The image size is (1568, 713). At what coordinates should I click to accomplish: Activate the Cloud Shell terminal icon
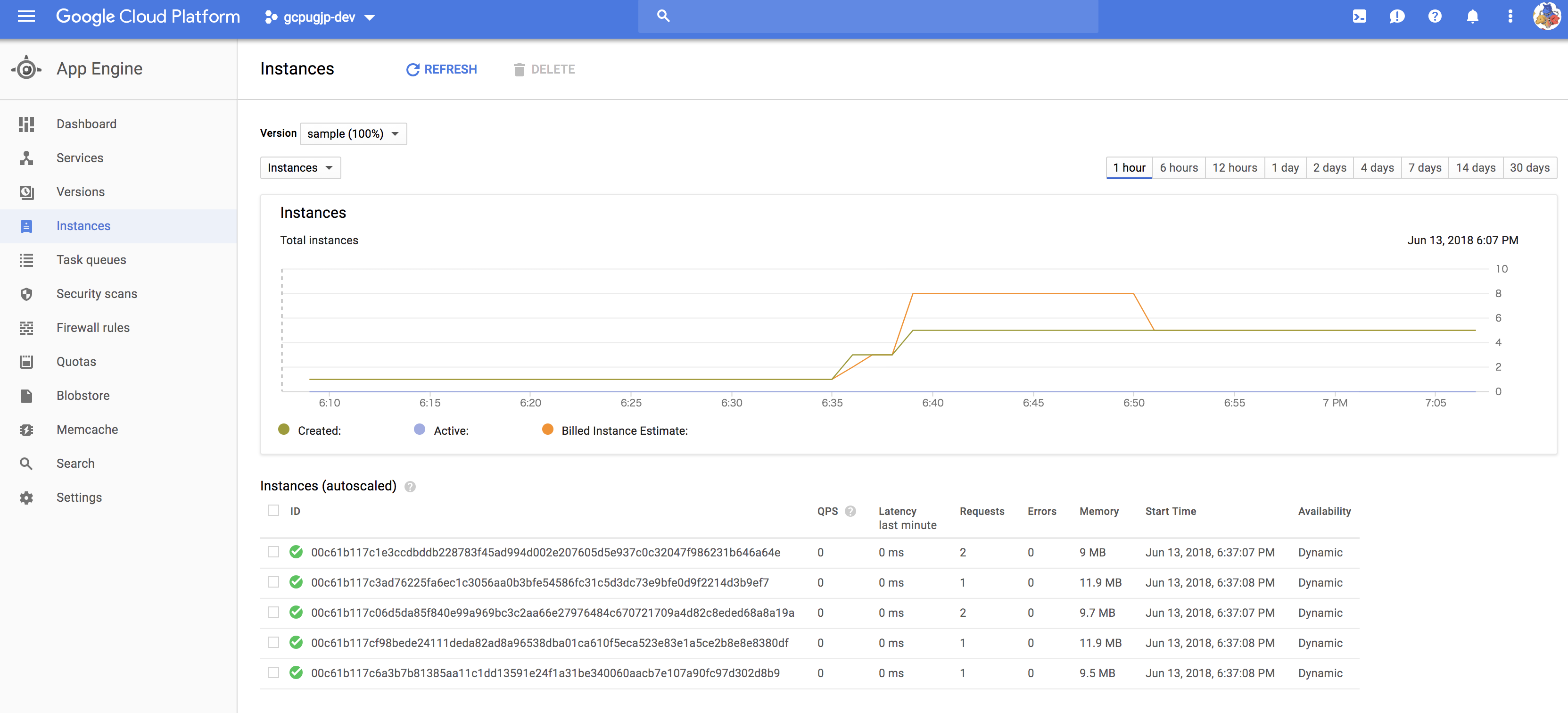point(1359,17)
